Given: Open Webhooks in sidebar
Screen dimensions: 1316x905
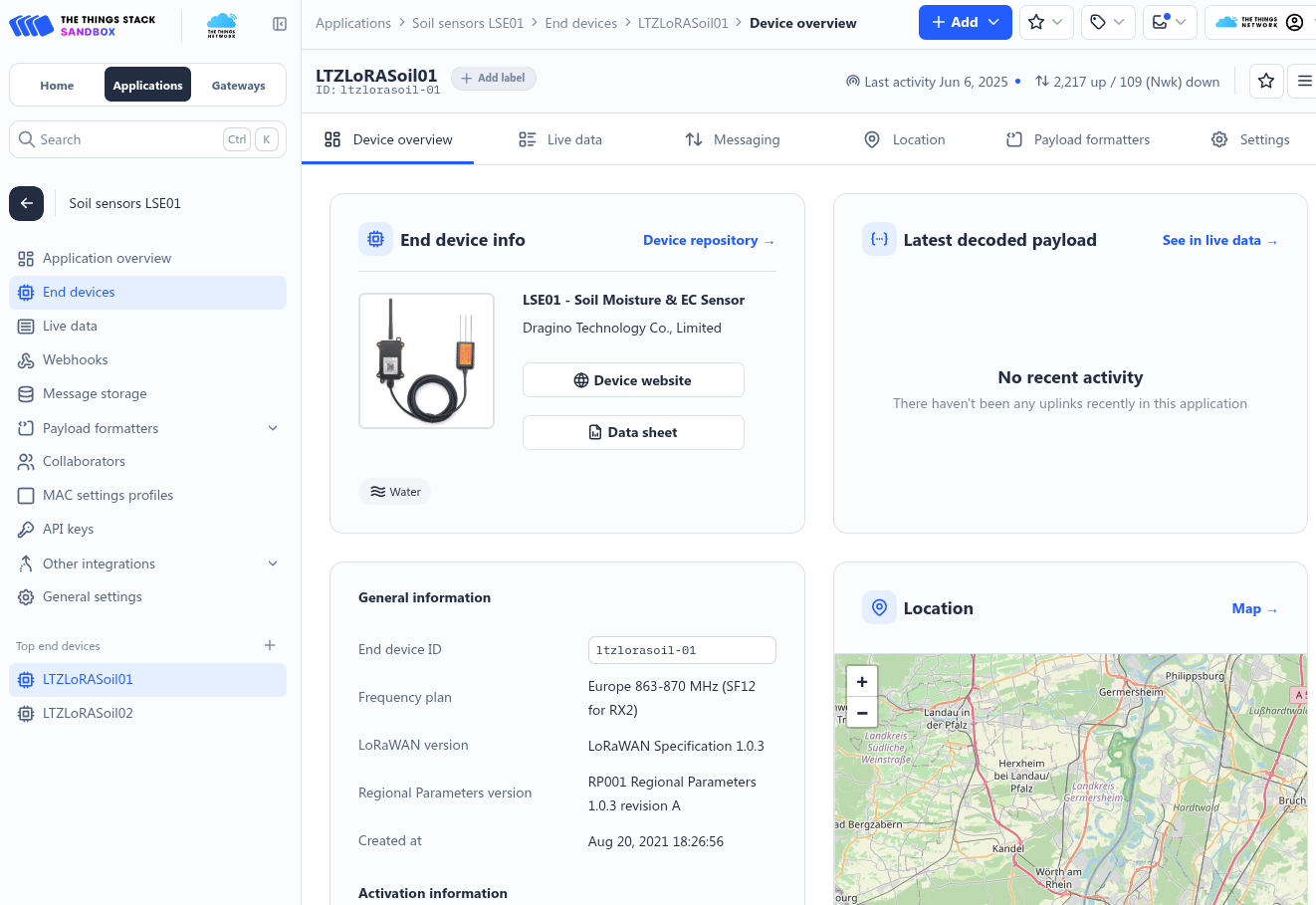Looking at the screenshot, I should (x=147, y=360).
